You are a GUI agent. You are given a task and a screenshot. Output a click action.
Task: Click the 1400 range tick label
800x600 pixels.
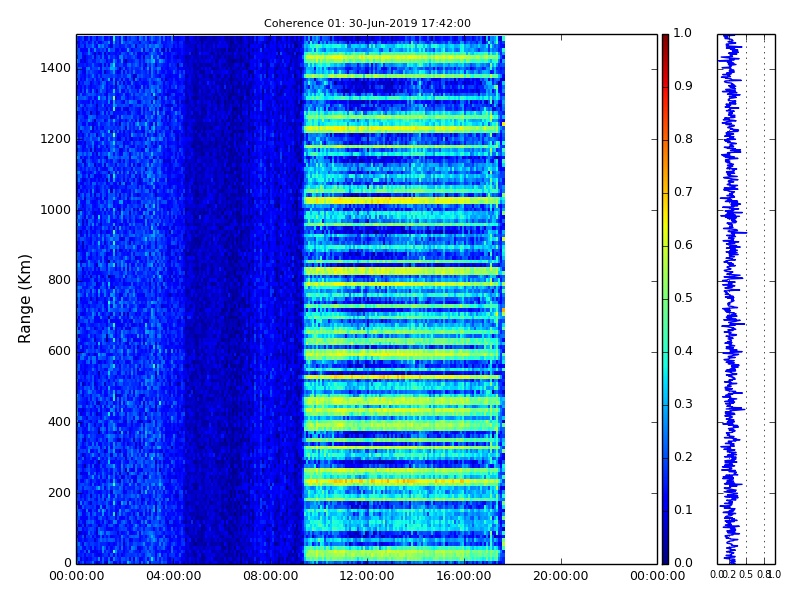click(56, 68)
